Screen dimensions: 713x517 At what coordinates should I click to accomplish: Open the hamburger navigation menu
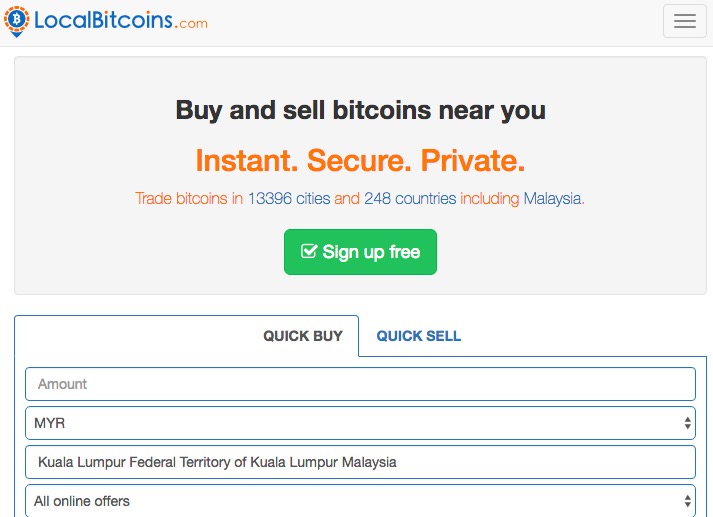coord(685,21)
